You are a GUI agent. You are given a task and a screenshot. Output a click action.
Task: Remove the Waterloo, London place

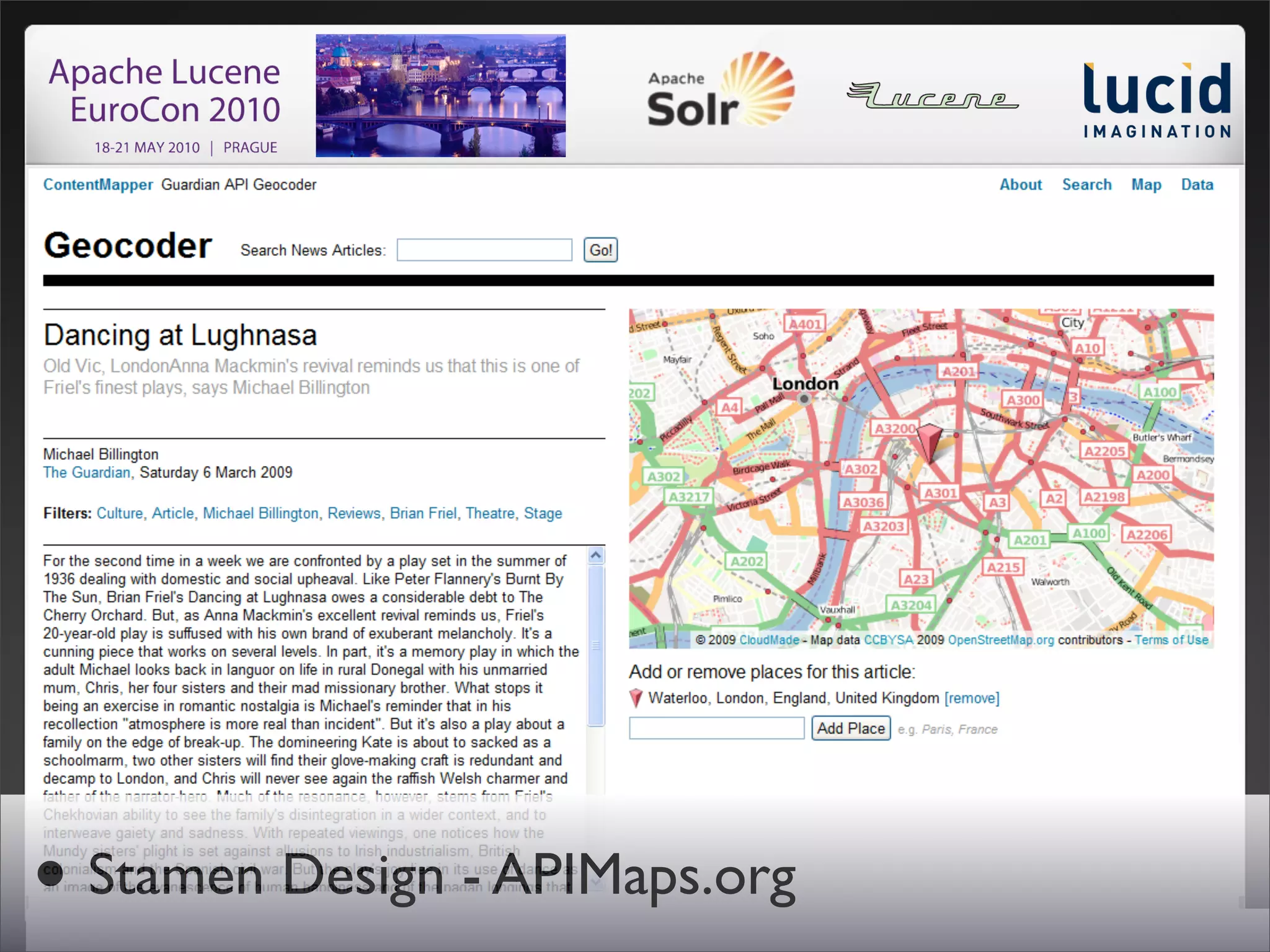(972, 698)
